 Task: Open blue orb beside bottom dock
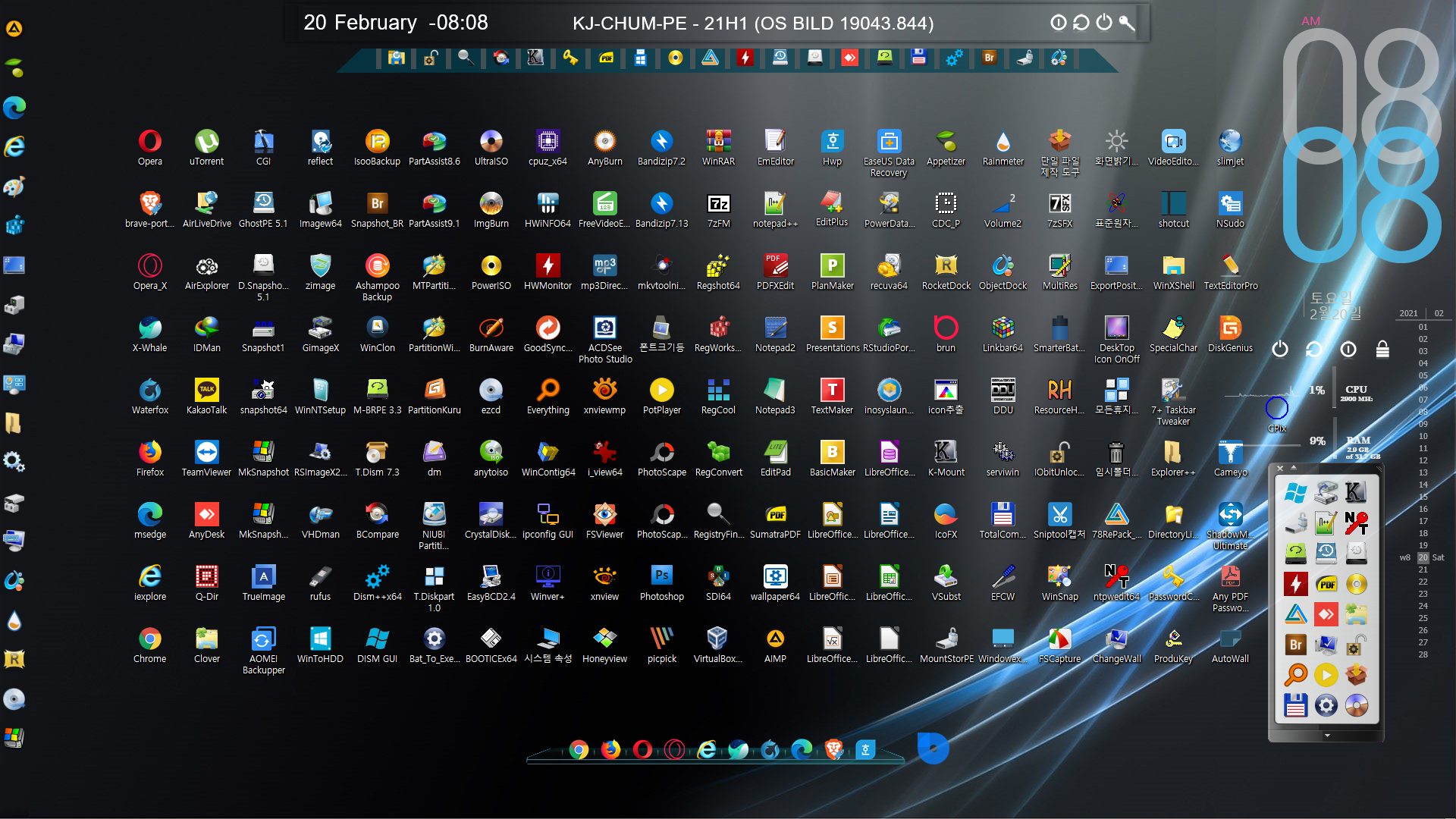click(933, 748)
